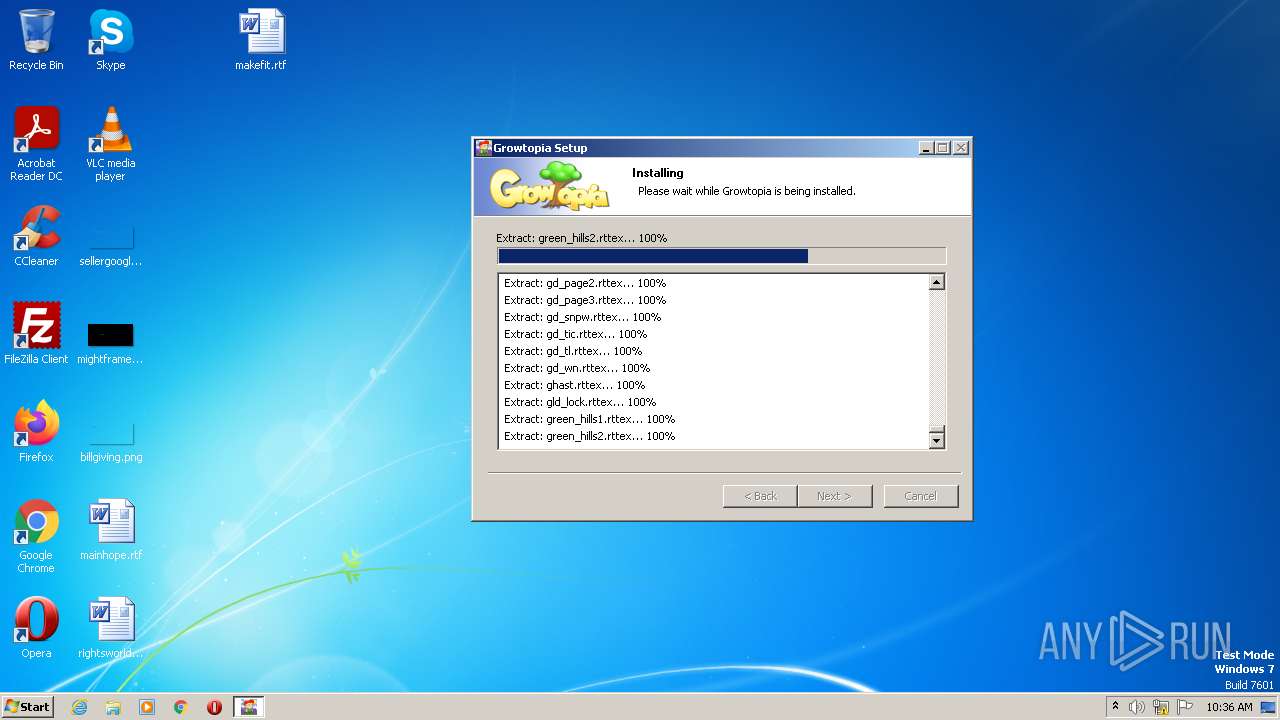The width and height of the screenshot is (1280, 720).
Task: Click the log's scroll down arrow
Action: point(937,441)
